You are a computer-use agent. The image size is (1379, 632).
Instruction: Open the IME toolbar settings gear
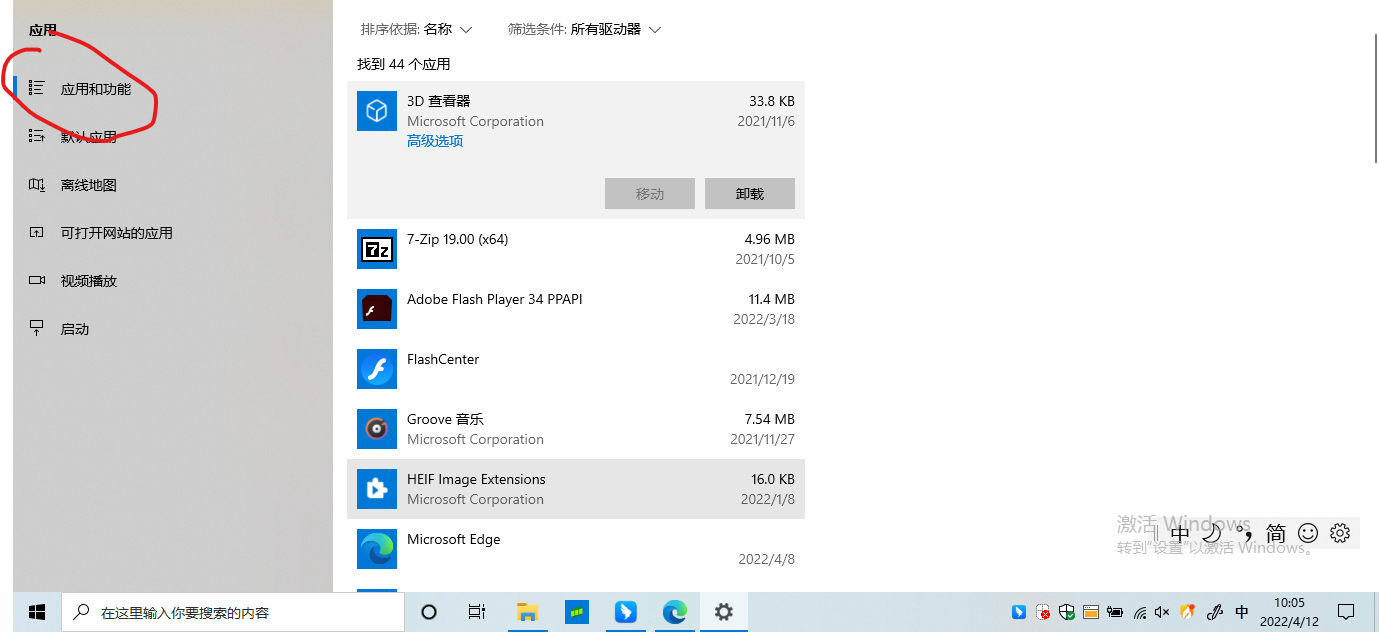1340,533
